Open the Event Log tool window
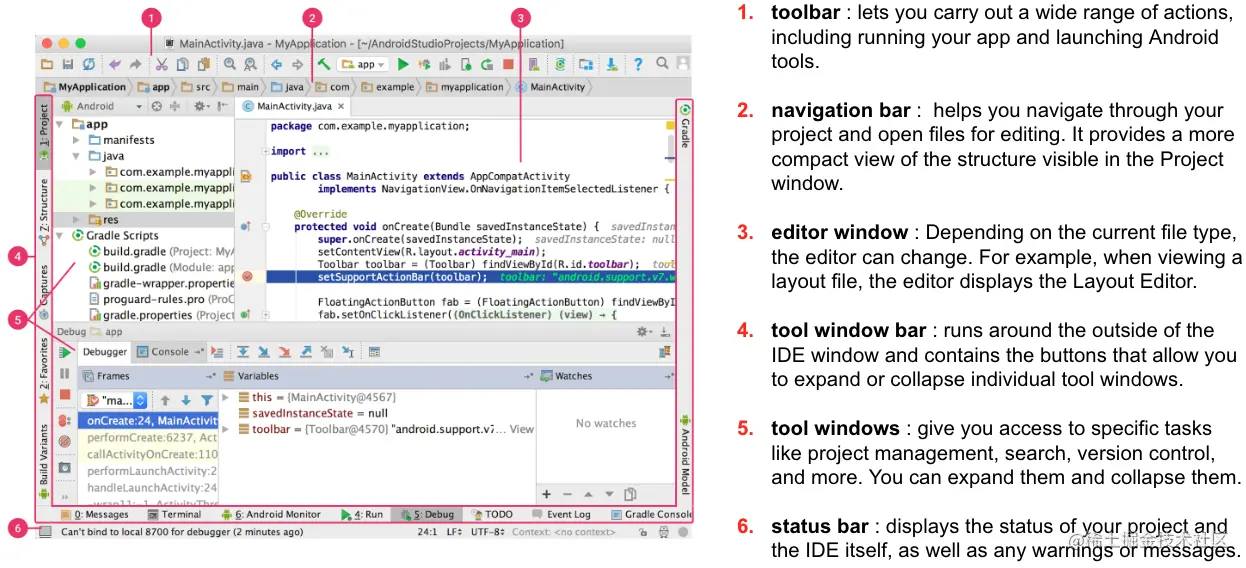Image resolution: width=1246 pixels, height=568 pixels. tap(560, 515)
